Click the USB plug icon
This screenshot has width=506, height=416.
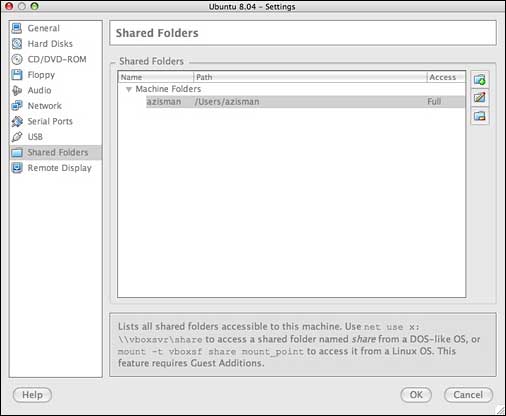17,137
